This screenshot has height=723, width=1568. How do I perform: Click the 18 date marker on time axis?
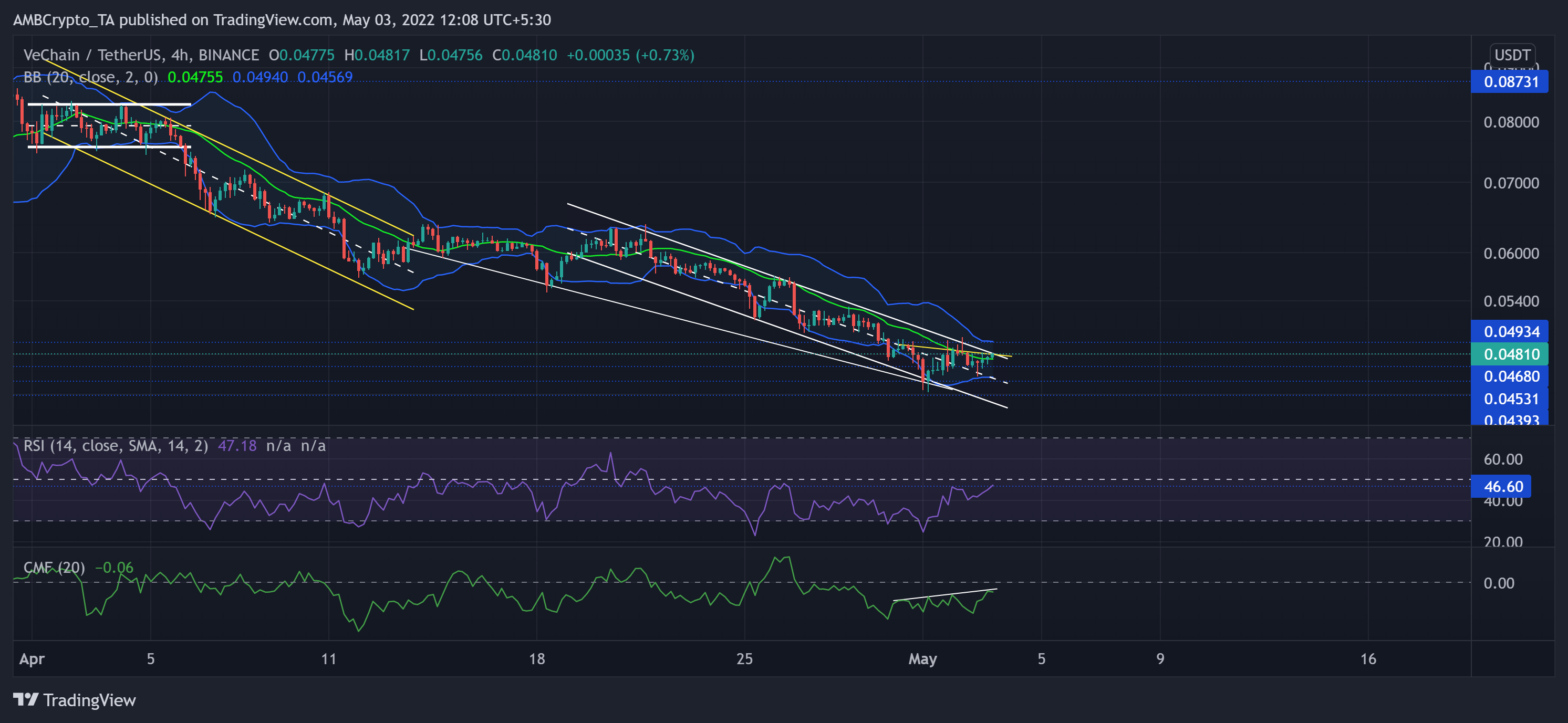point(536,658)
